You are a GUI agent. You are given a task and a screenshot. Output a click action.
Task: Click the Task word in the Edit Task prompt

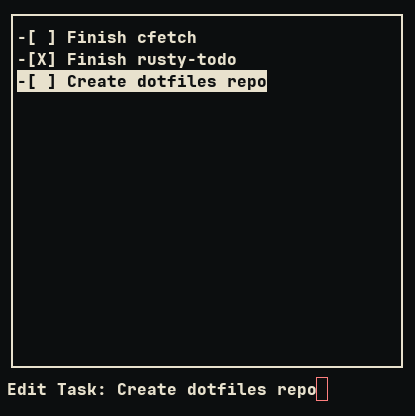[81, 389]
